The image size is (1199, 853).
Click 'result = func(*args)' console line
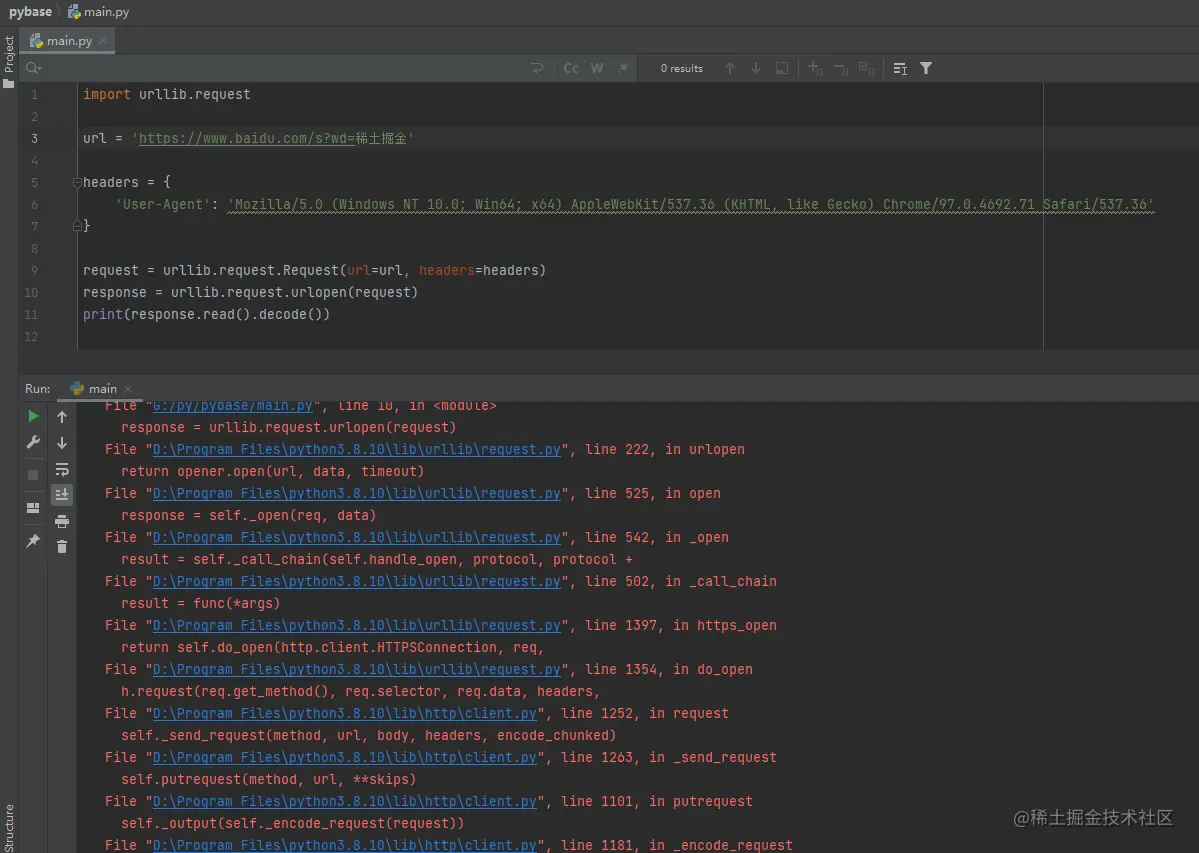pos(200,604)
